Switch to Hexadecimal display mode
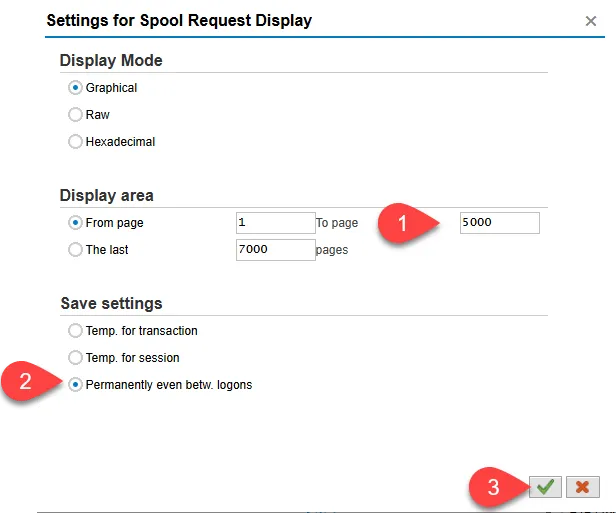The image size is (616, 513). click(x=75, y=142)
